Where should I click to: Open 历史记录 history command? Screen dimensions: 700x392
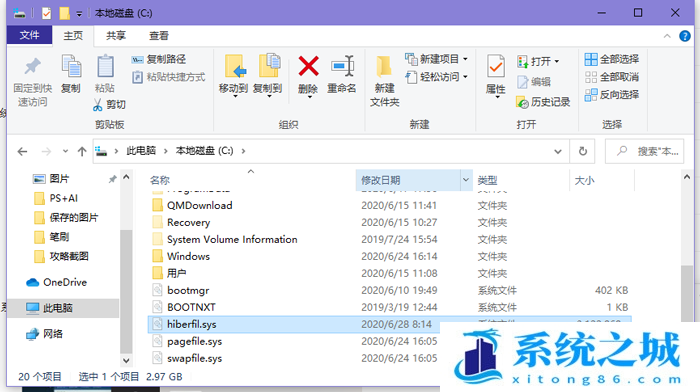coord(543,102)
